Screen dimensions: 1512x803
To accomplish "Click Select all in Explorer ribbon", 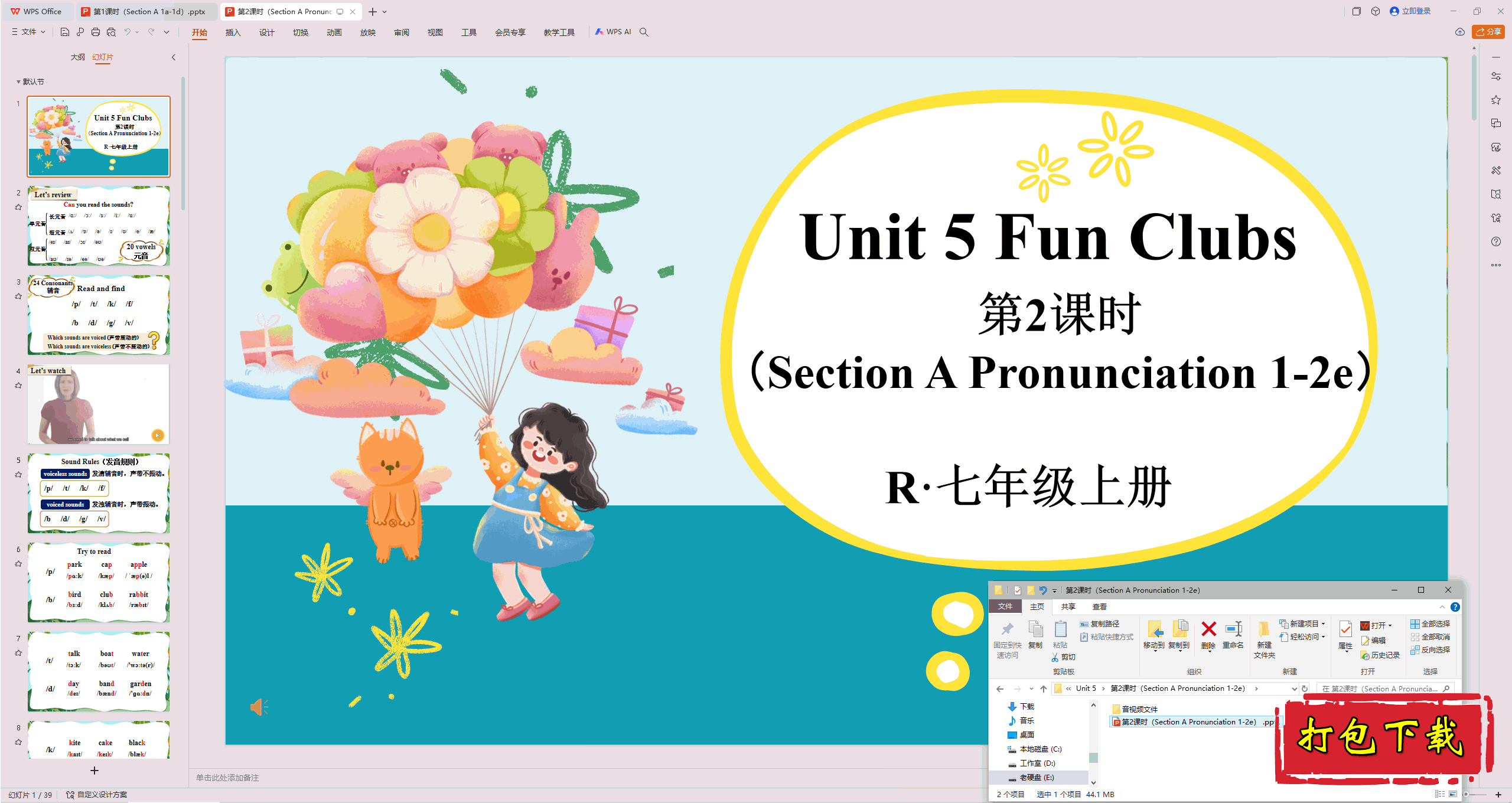I will [1430, 624].
